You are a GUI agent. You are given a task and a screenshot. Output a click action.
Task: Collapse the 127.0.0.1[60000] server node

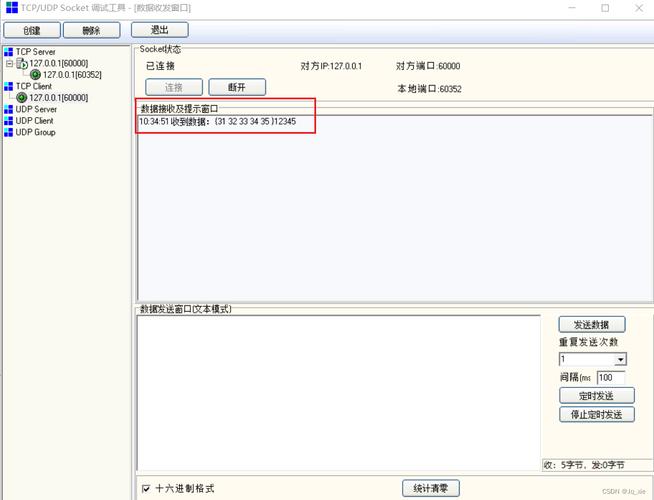(x=9, y=63)
